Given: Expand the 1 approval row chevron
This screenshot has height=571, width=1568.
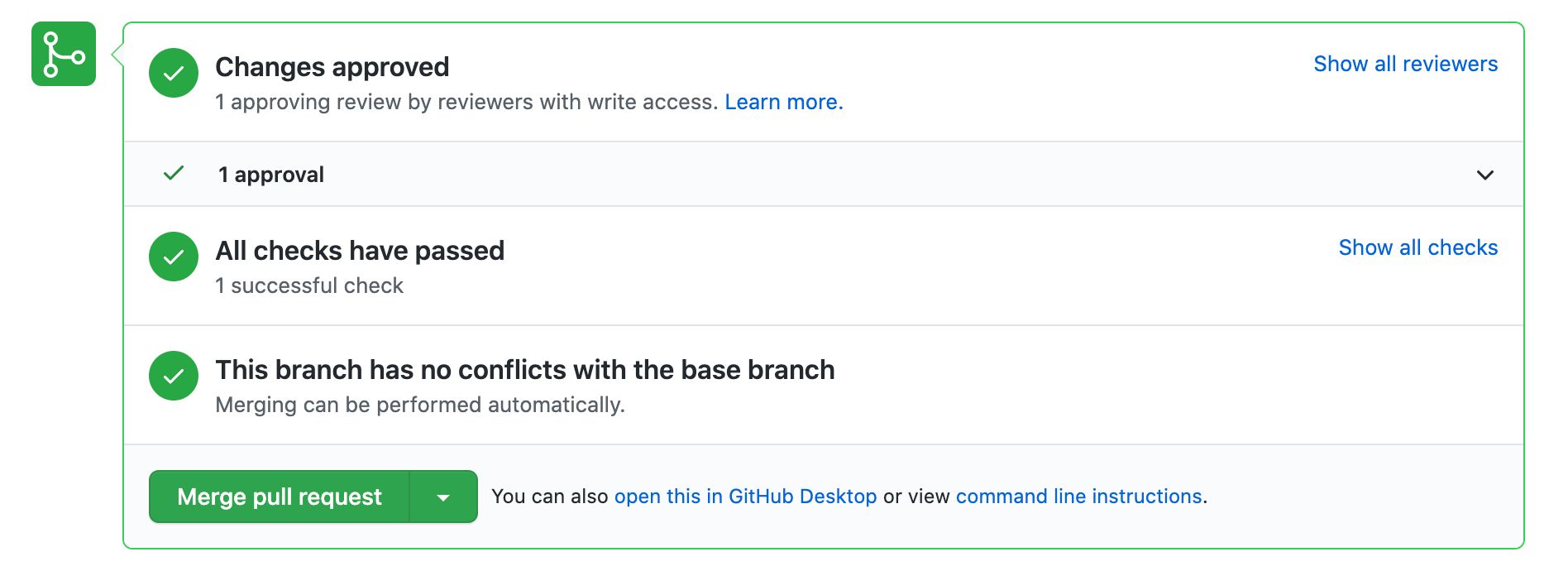Looking at the screenshot, I should pyautogui.click(x=1484, y=175).
